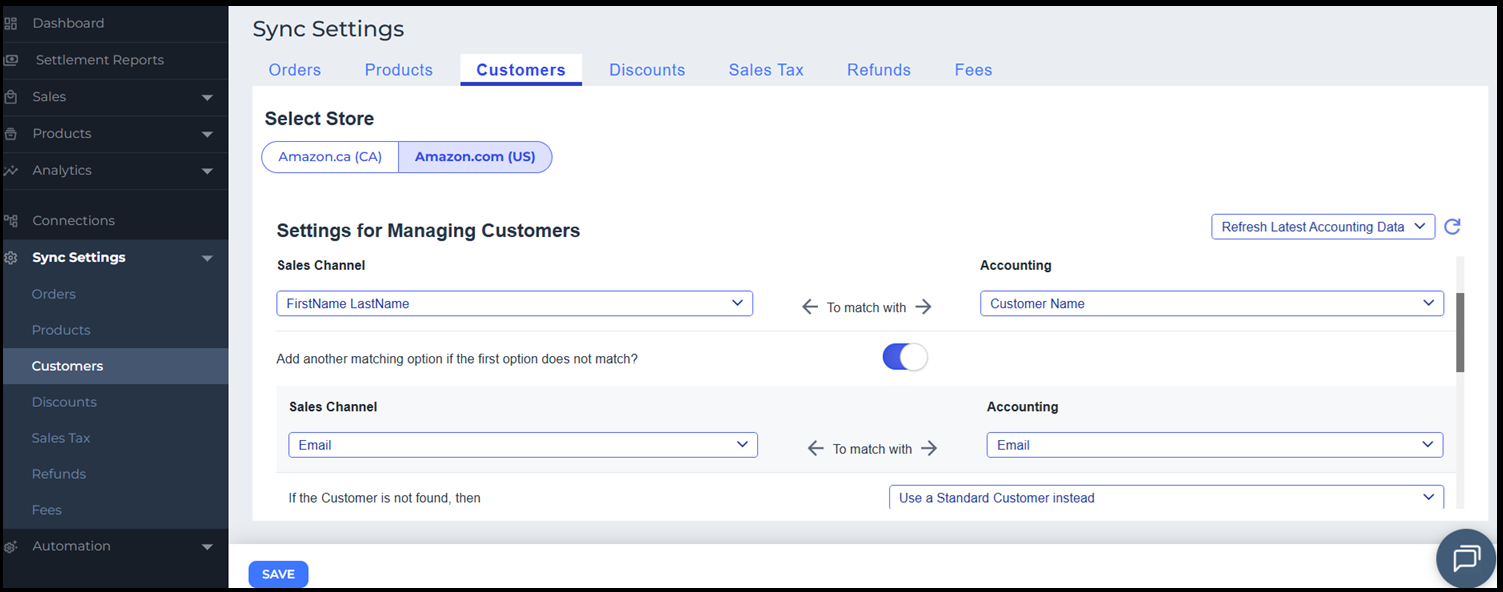Select the Amazon.com (US) store
The width and height of the screenshot is (1503, 592).
(475, 157)
